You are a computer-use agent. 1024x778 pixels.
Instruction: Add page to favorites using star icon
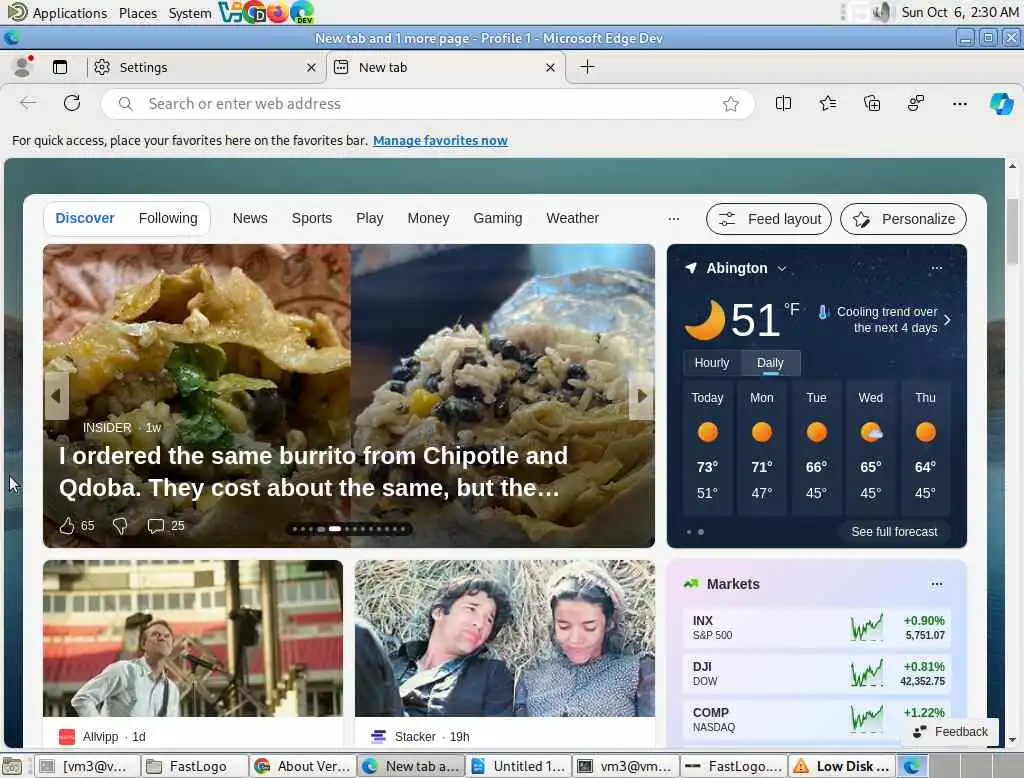pos(731,104)
